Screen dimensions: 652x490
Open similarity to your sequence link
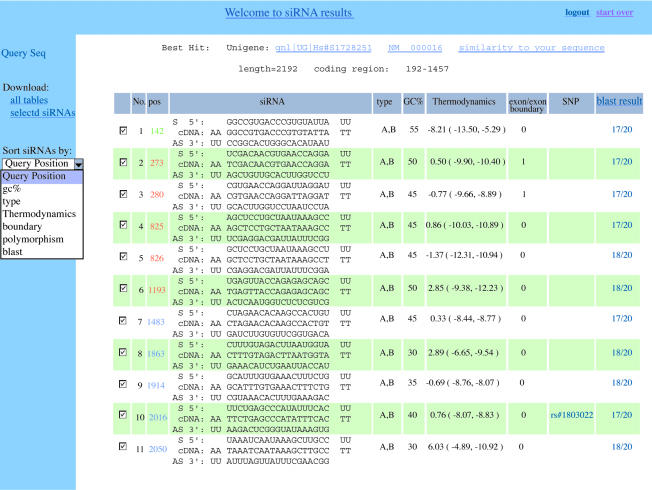click(531, 48)
